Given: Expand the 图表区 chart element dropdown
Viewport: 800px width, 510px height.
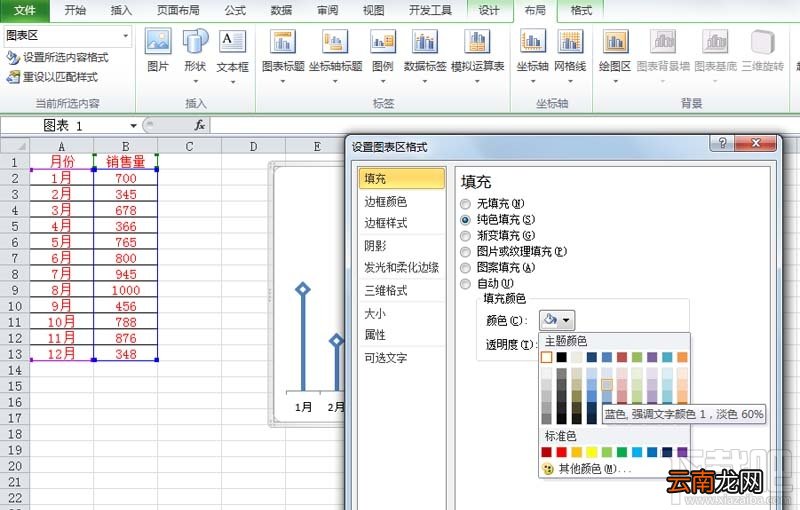Looking at the screenshot, I should [x=126, y=35].
